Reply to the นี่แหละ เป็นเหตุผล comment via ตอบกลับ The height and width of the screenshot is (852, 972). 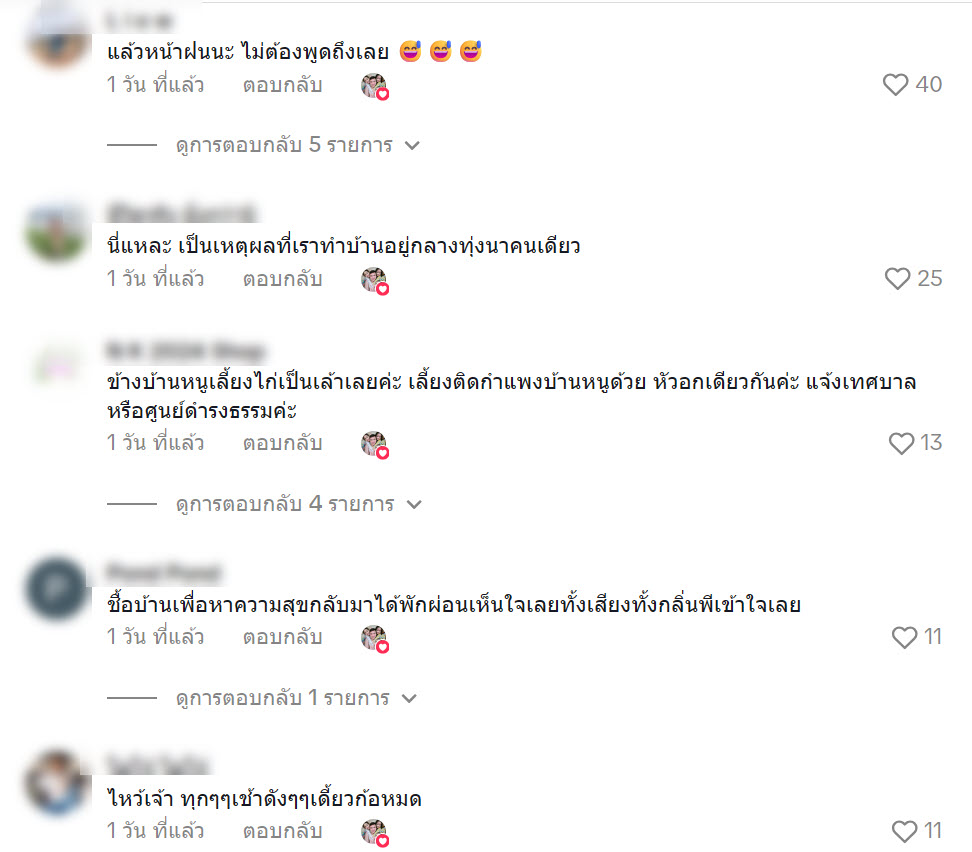click(x=282, y=279)
